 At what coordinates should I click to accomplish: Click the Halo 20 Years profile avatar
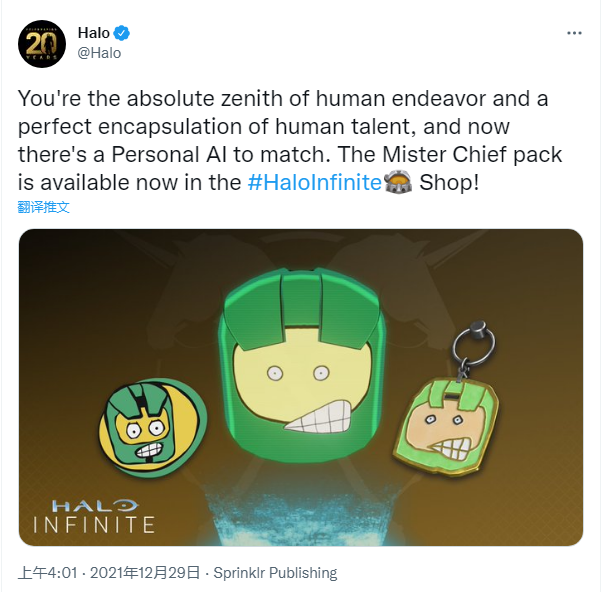[x=41, y=42]
